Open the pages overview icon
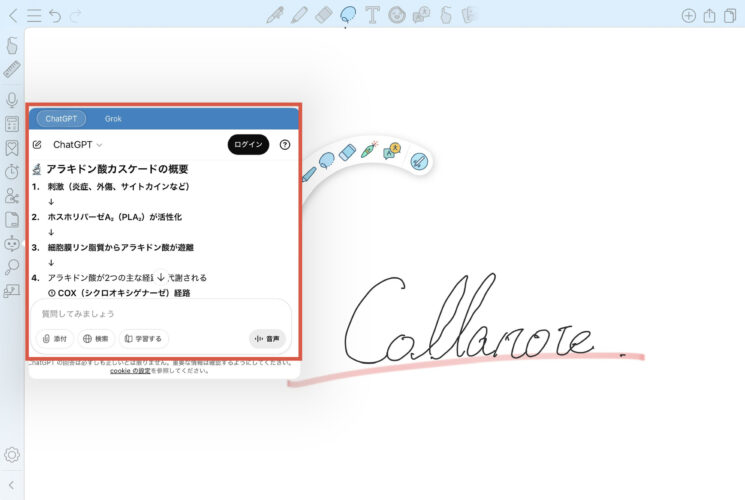The image size is (745, 500). (730, 15)
